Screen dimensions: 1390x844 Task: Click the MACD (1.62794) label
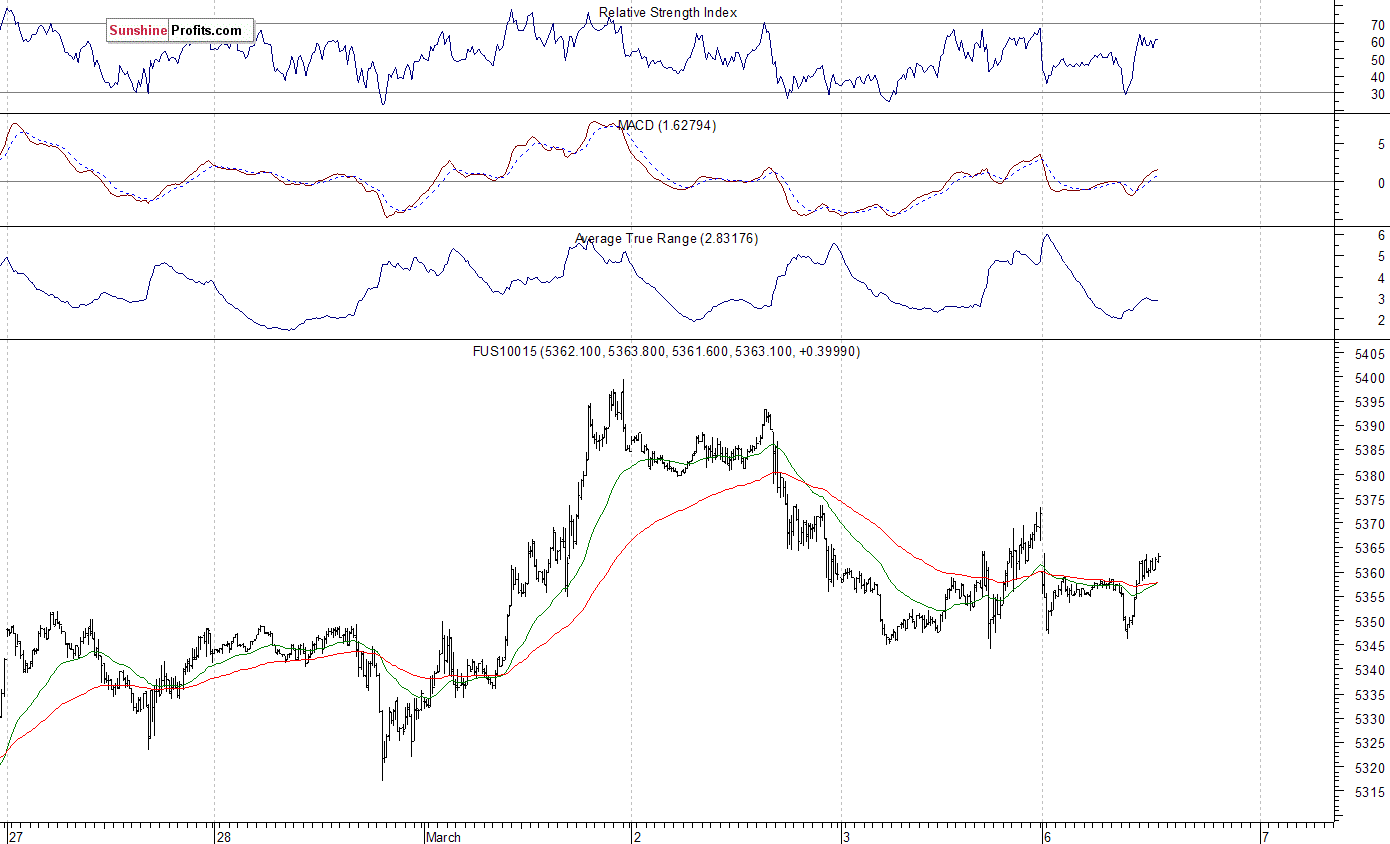pyautogui.click(x=666, y=125)
